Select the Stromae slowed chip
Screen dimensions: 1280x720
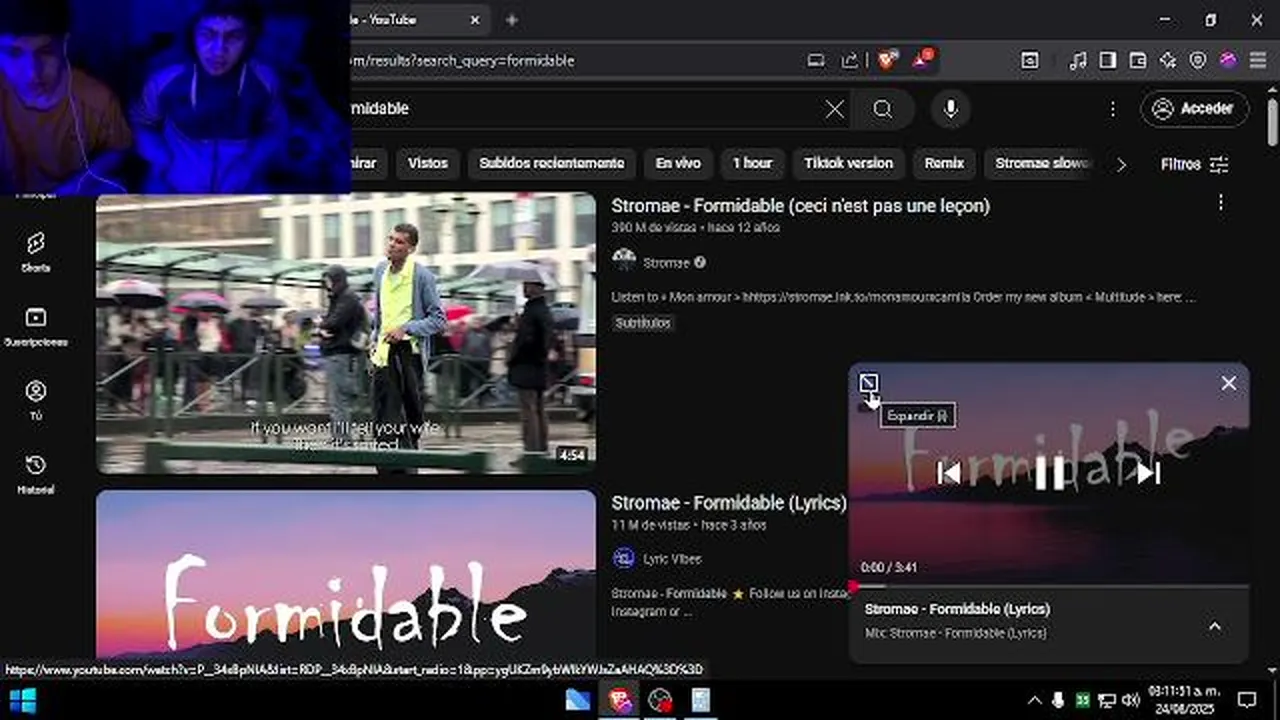[1041, 163]
